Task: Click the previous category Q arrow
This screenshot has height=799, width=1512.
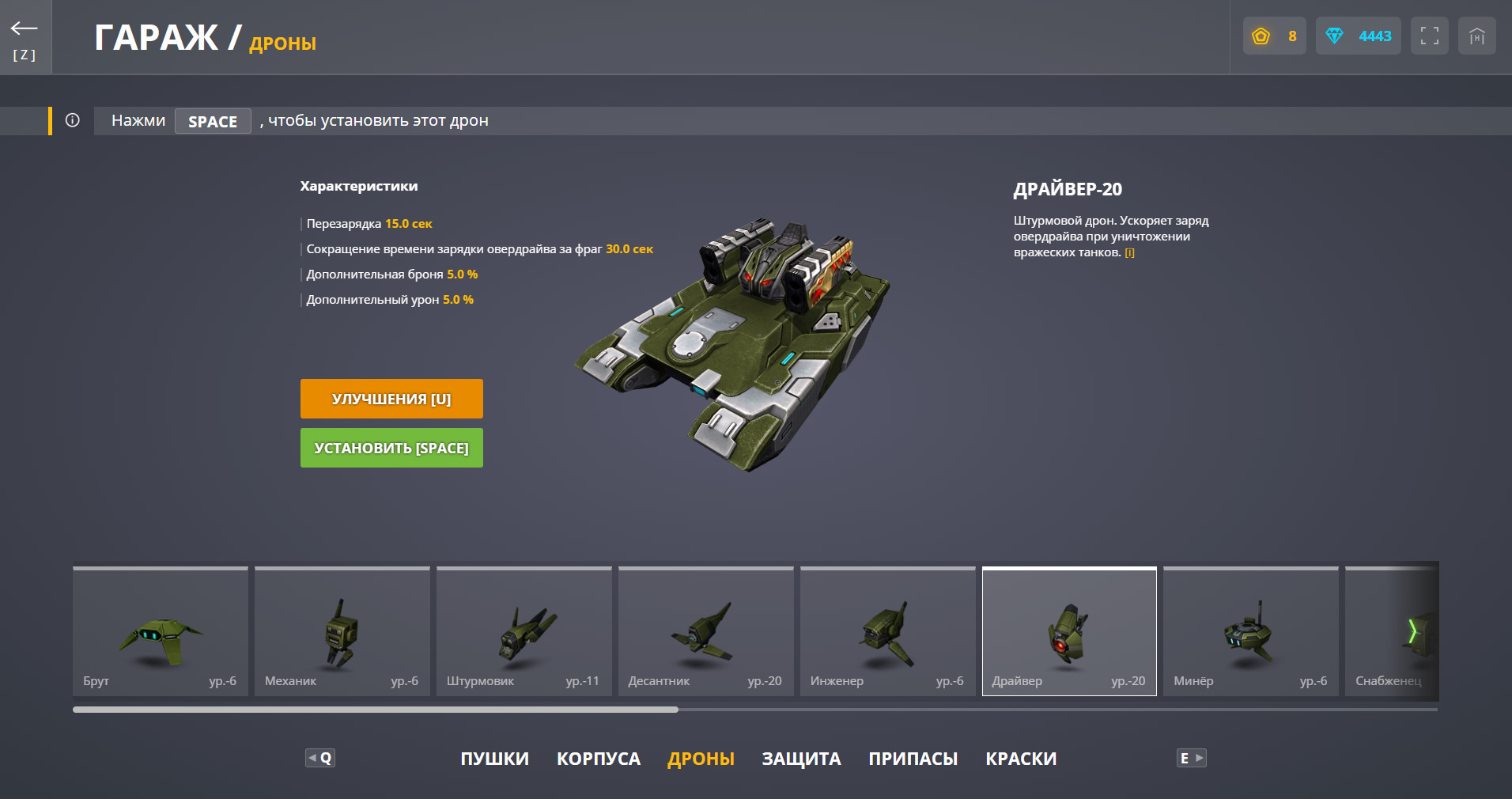Action: (320, 758)
